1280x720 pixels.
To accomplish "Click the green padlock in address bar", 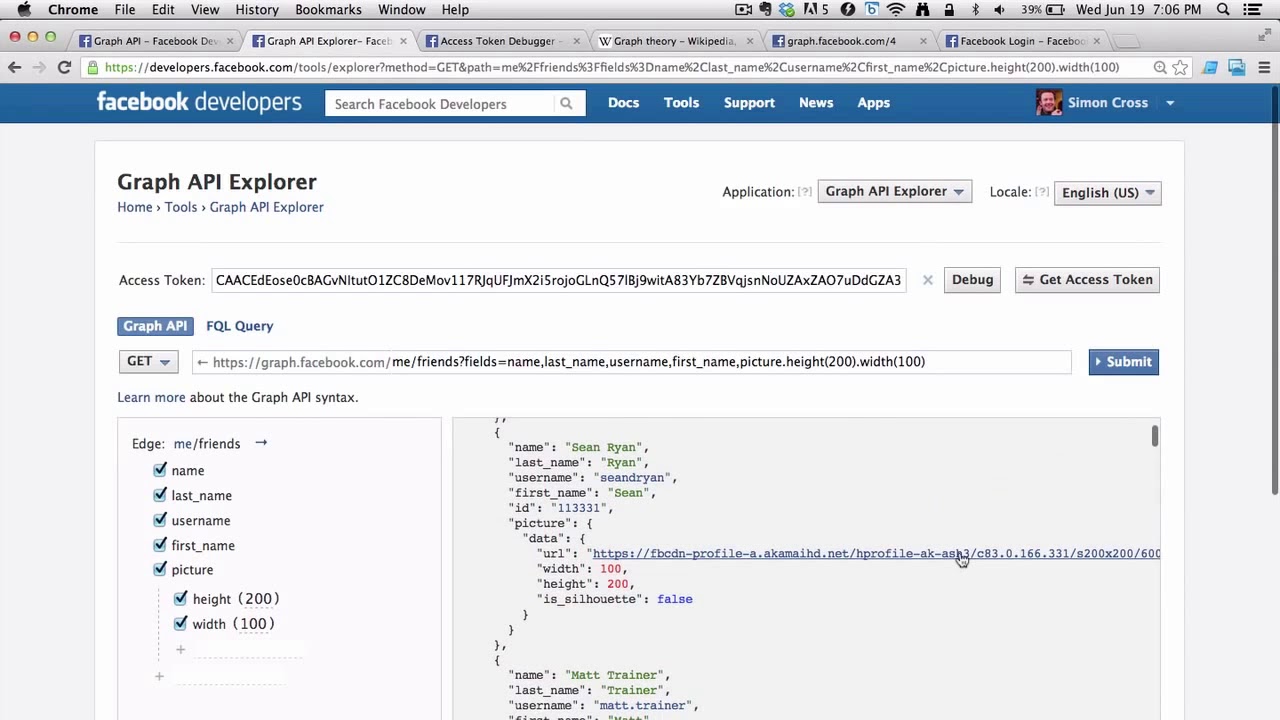I will 93,67.
